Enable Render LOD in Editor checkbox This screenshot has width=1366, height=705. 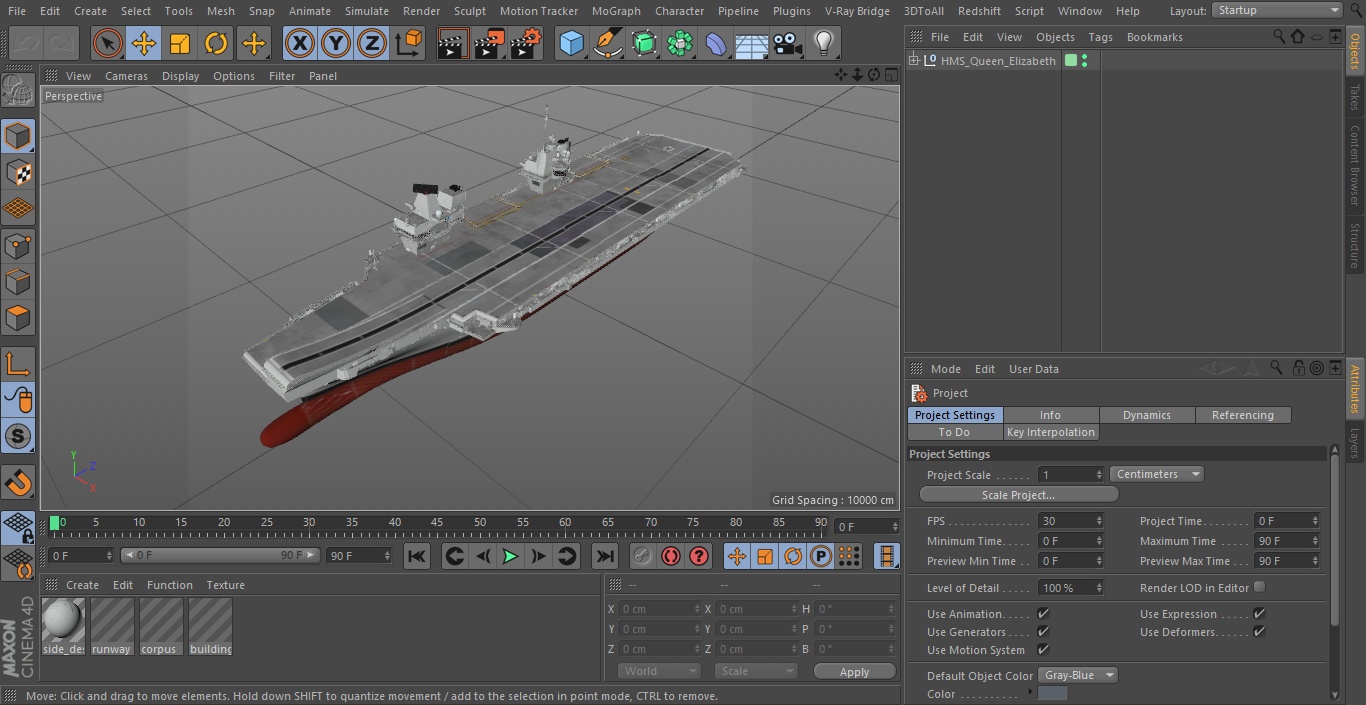[x=1259, y=587]
